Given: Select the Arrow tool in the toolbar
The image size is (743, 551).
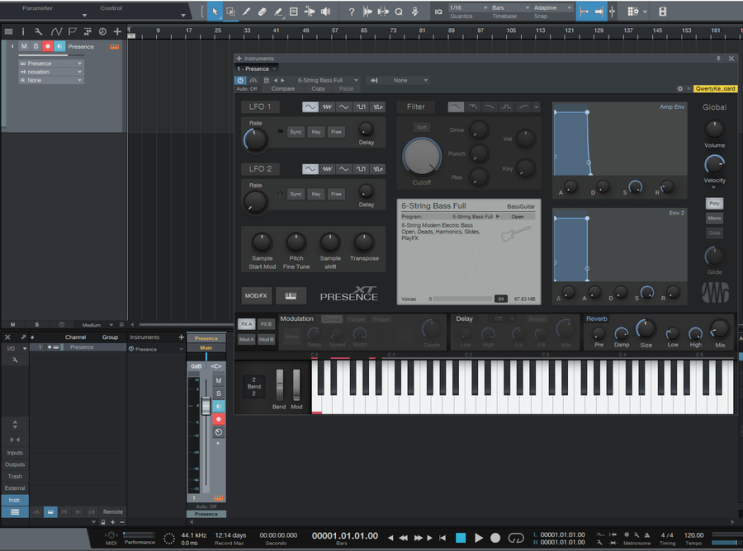Looking at the screenshot, I should [x=214, y=12].
